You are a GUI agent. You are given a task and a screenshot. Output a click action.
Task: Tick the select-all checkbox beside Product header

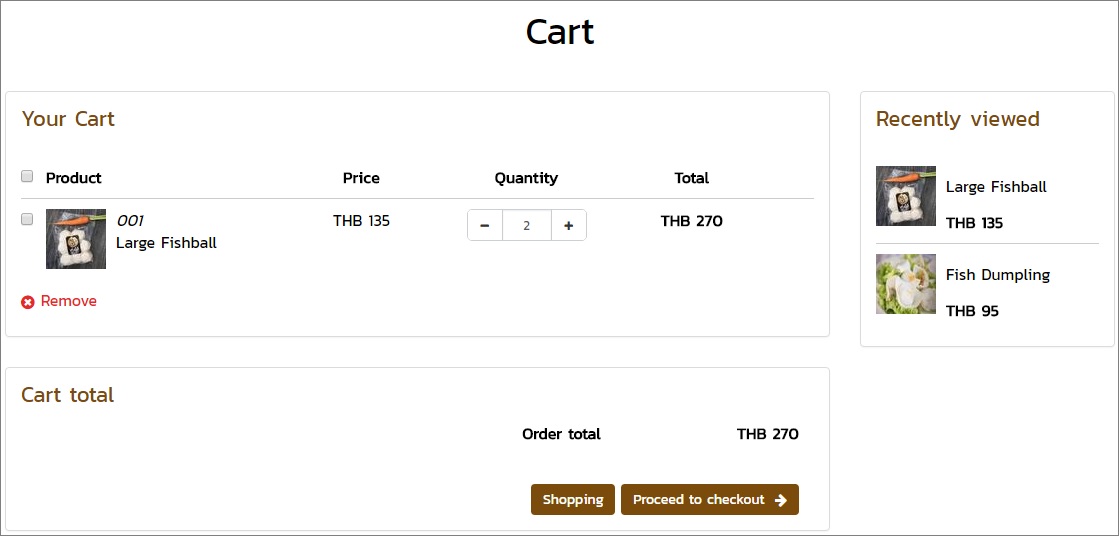coord(27,176)
